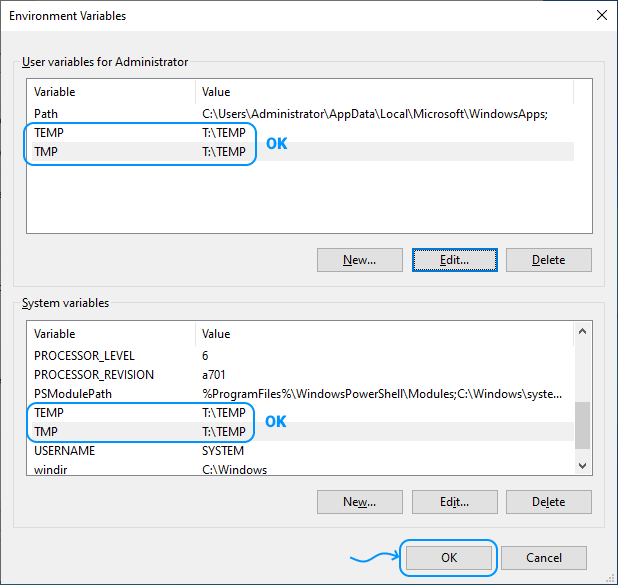Screen dimensions: 618x585
Task: Click New button under User variables
Action: point(359,260)
